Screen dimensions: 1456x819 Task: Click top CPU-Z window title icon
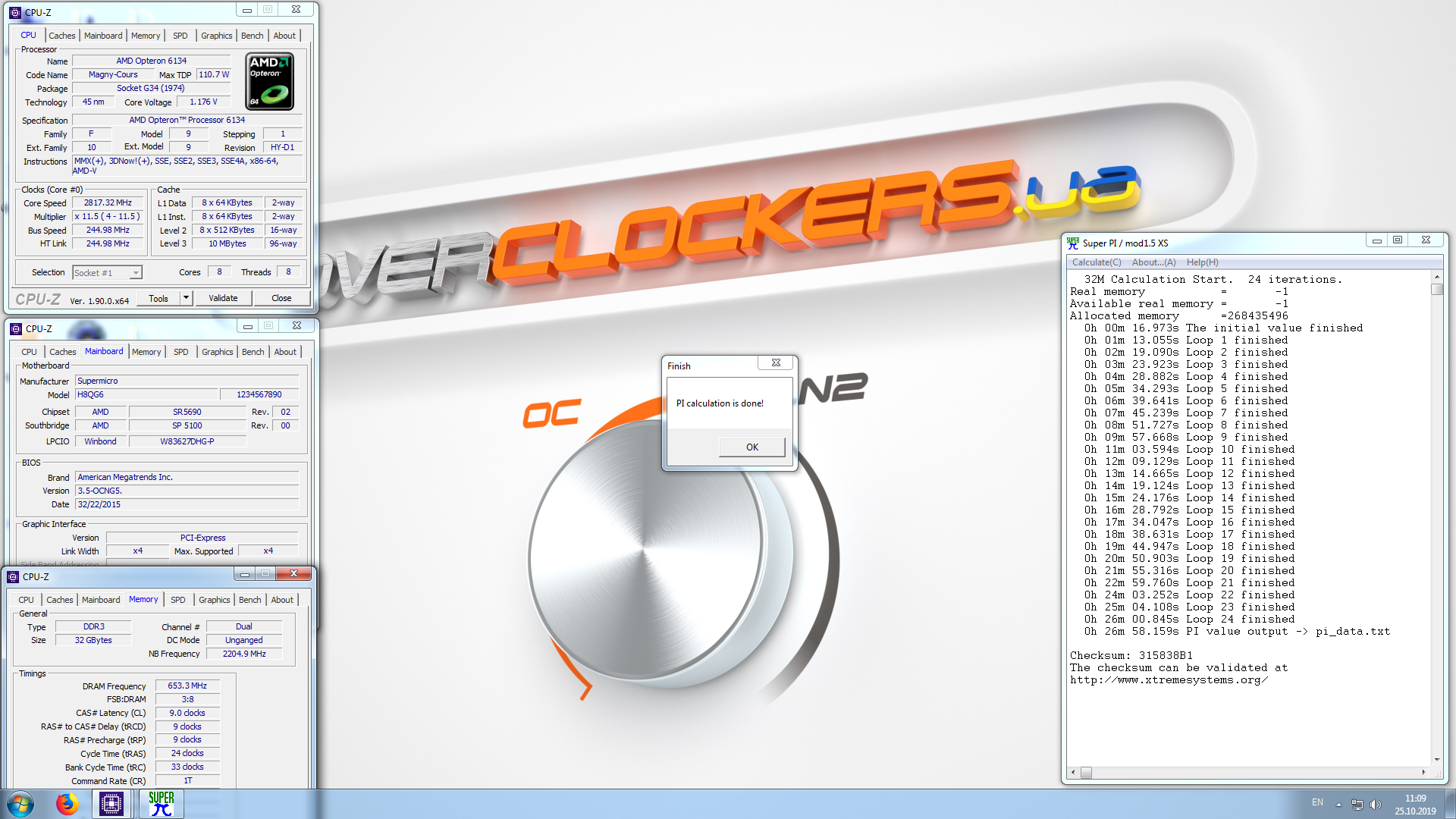tap(15, 12)
